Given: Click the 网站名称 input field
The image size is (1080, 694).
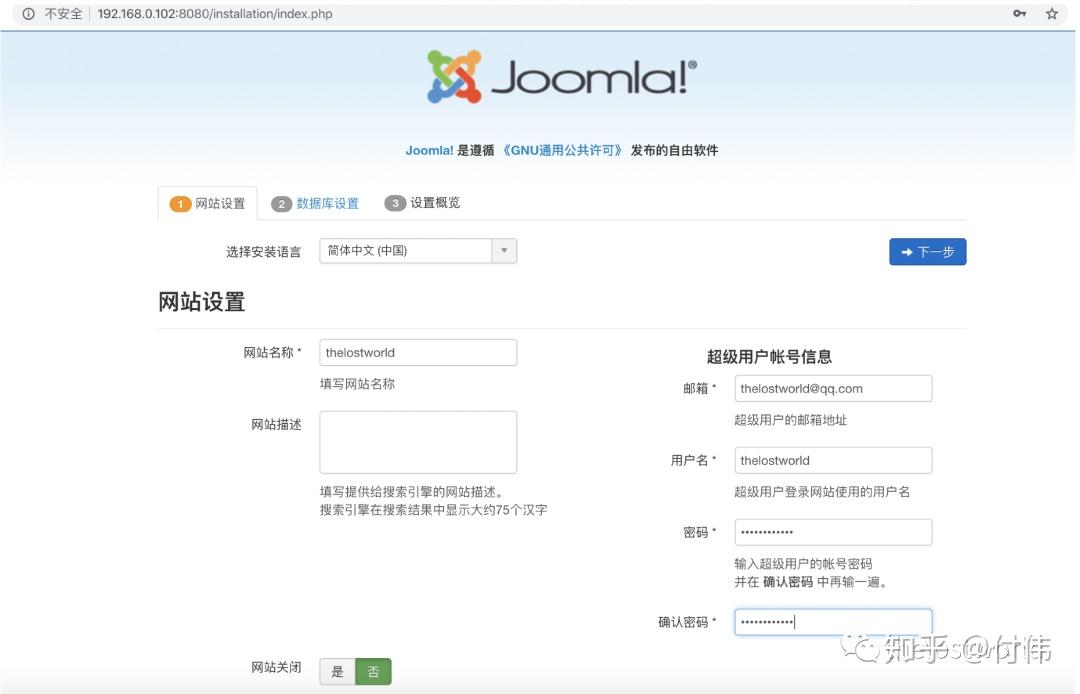Looking at the screenshot, I should (x=418, y=352).
